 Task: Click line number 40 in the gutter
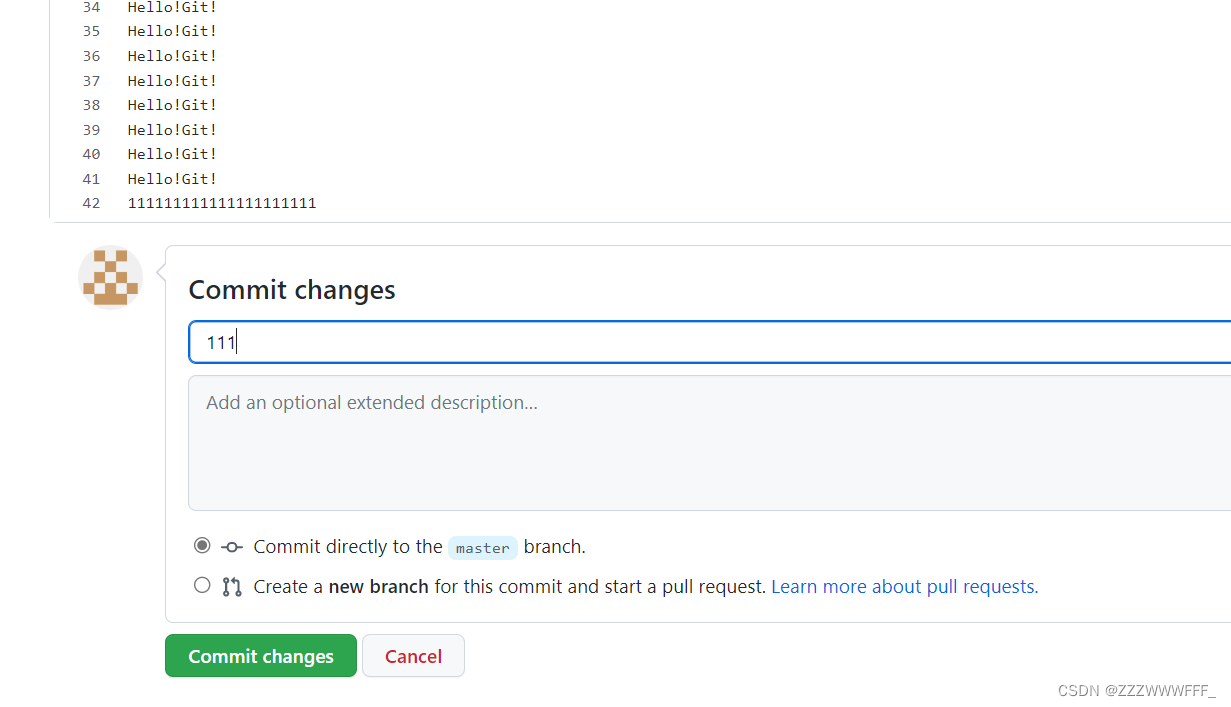pyautogui.click(x=91, y=154)
